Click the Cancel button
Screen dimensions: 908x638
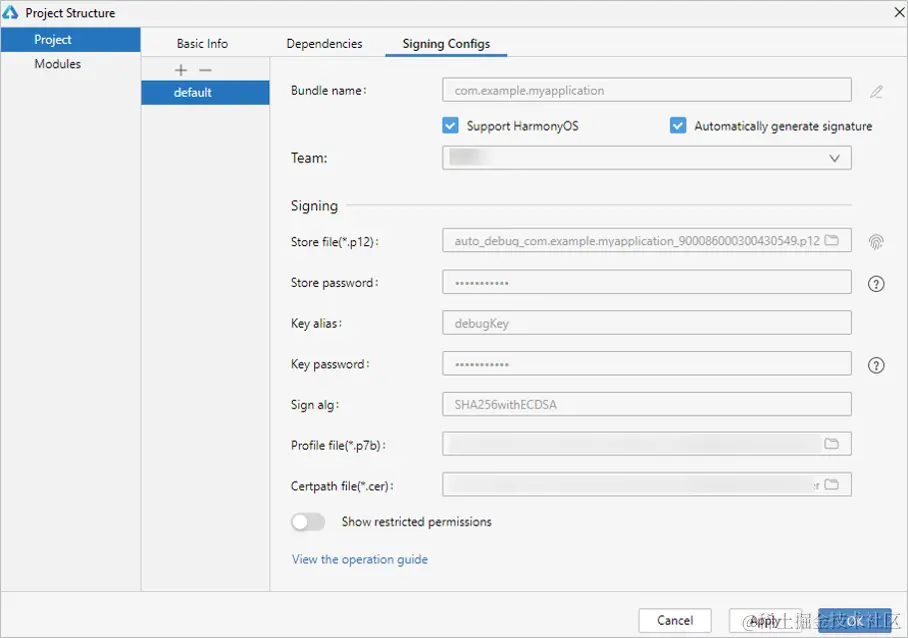click(x=675, y=621)
